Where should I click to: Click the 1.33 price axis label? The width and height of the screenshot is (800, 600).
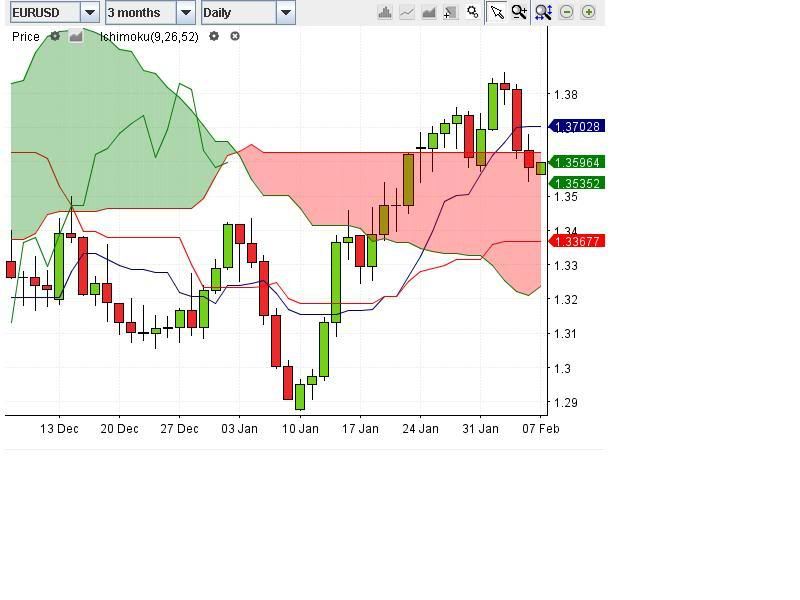coord(566,265)
